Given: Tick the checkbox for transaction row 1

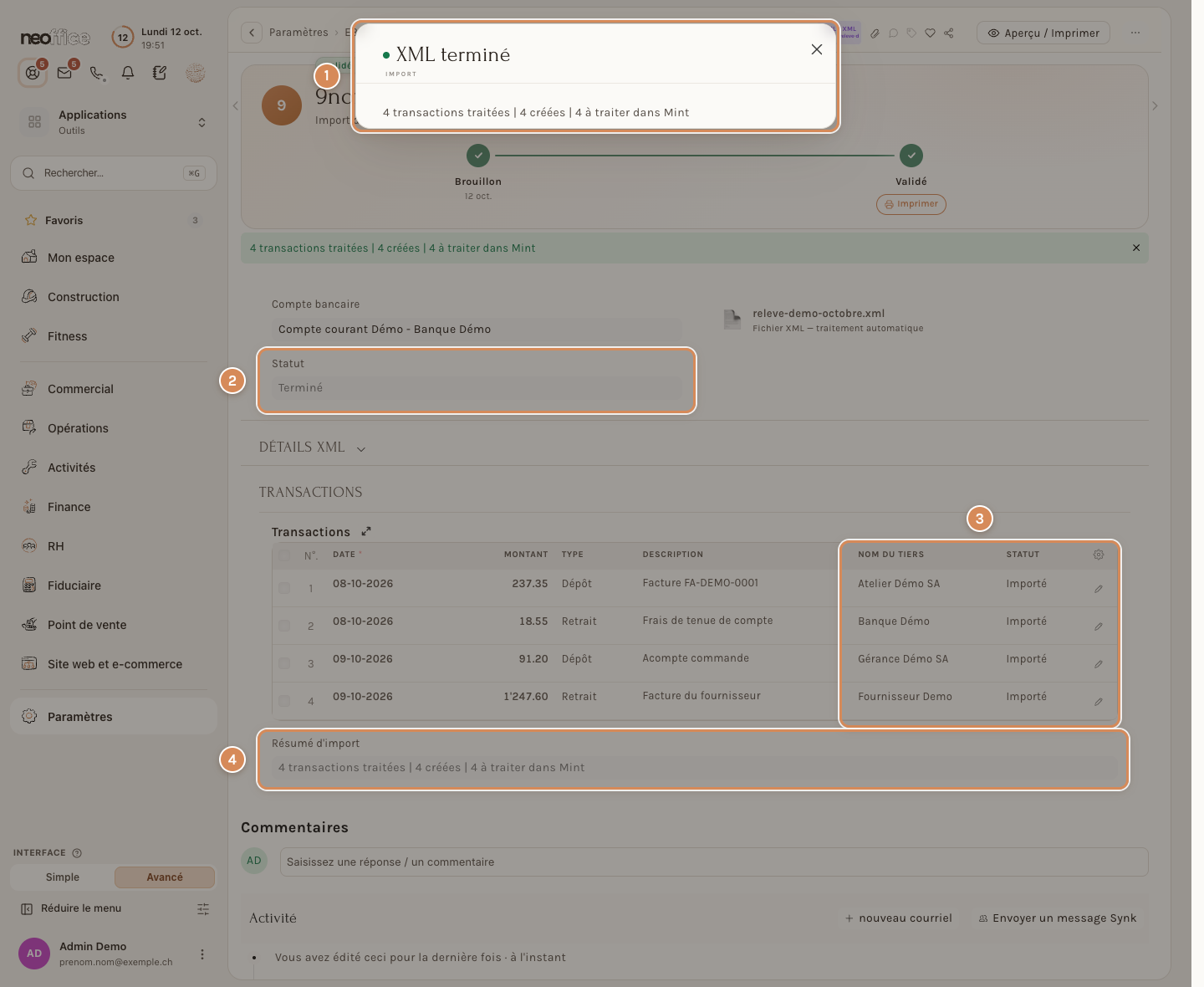Looking at the screenshot, I should pyautogui.click(x=284, y=588).
